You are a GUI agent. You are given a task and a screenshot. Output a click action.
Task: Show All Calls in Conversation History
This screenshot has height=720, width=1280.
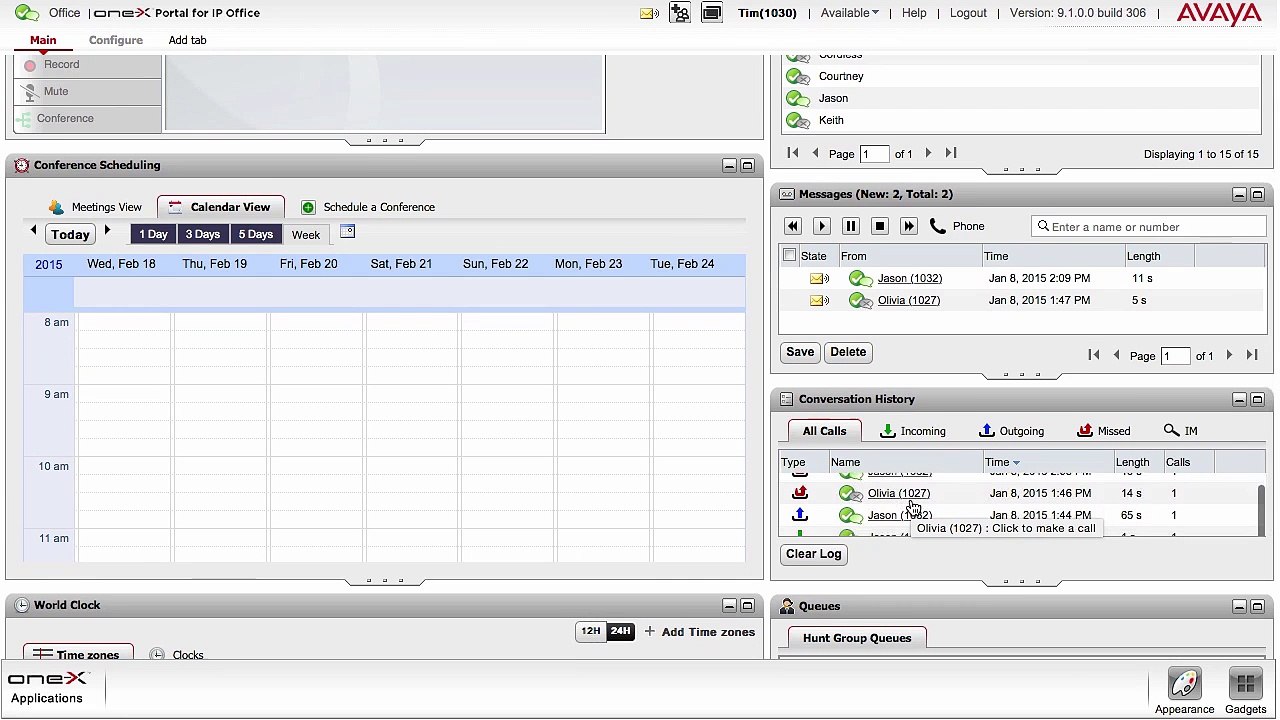click(824, 431)
